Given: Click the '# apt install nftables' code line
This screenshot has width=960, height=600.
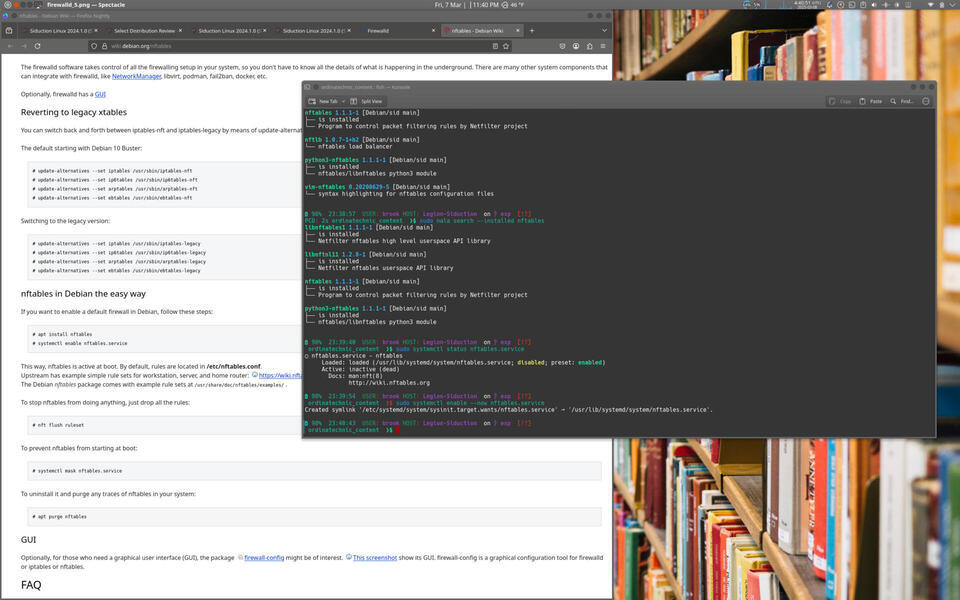Looking at the screenshot, I should coord(62,334).
